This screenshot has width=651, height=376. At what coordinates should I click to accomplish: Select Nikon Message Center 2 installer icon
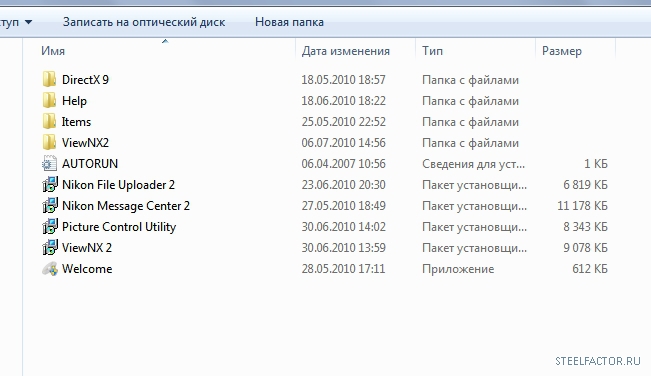click(50, 205)
